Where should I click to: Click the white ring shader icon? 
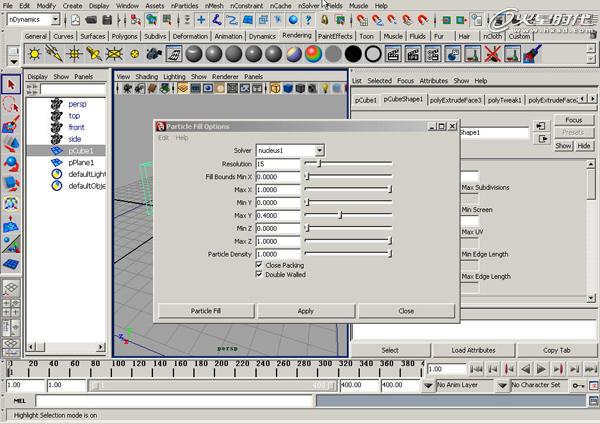point(373,54)
